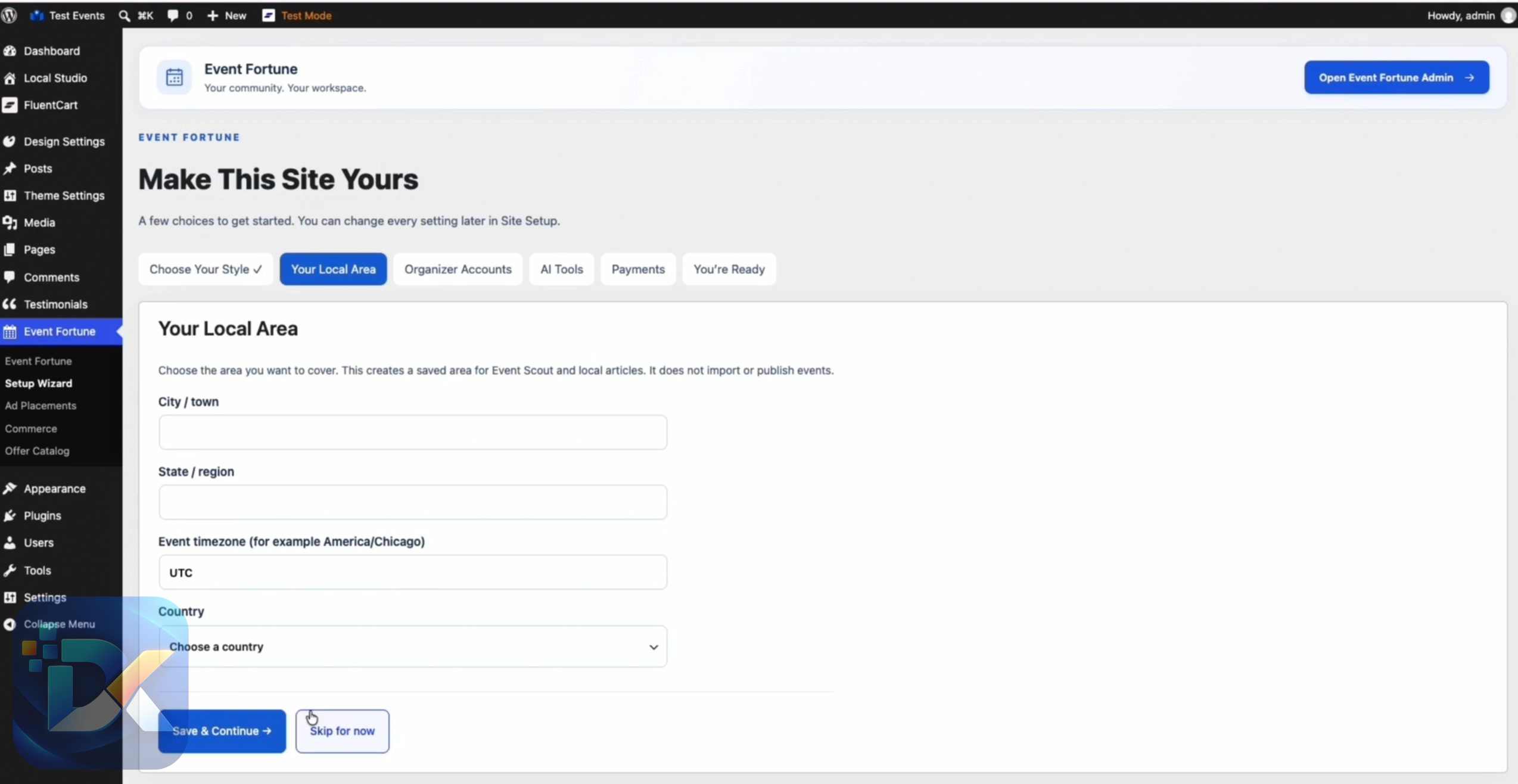This screenshot has width=1518, height=784.
Task: Click the Media sidebar icon
Action: coord(10,222)
